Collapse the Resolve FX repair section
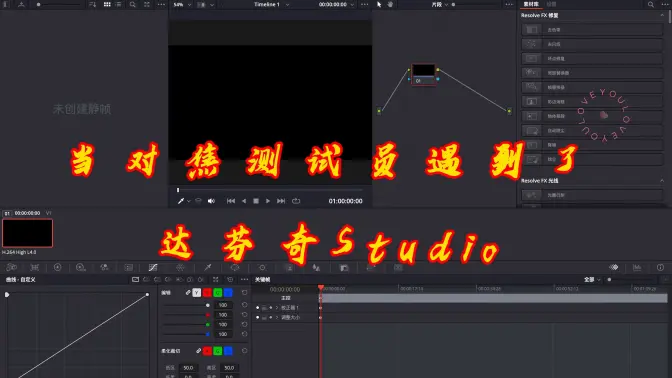The height and width of the screenshot is (378, 672). tap(662, 15)
